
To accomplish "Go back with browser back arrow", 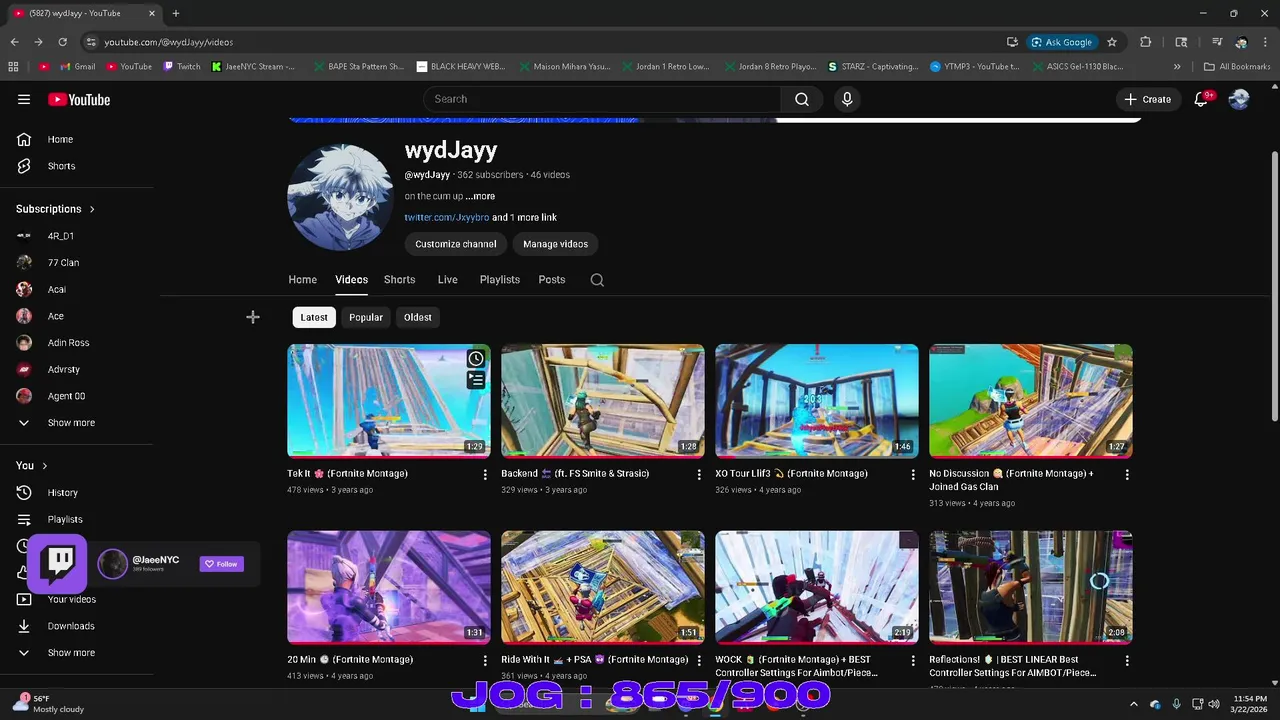I will (14, 42).
